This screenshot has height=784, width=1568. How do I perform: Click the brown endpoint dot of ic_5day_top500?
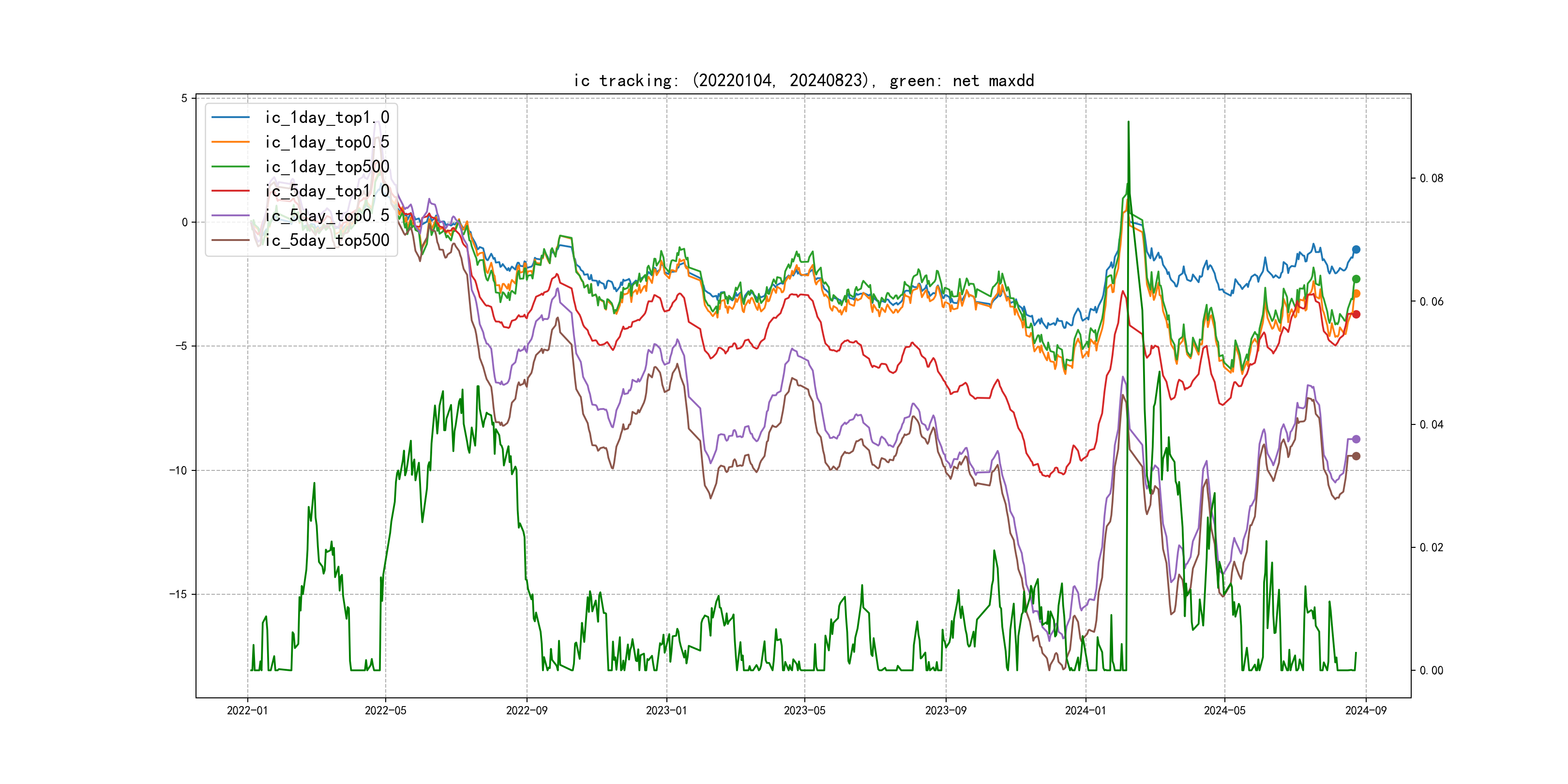(x=1356, y=456)
